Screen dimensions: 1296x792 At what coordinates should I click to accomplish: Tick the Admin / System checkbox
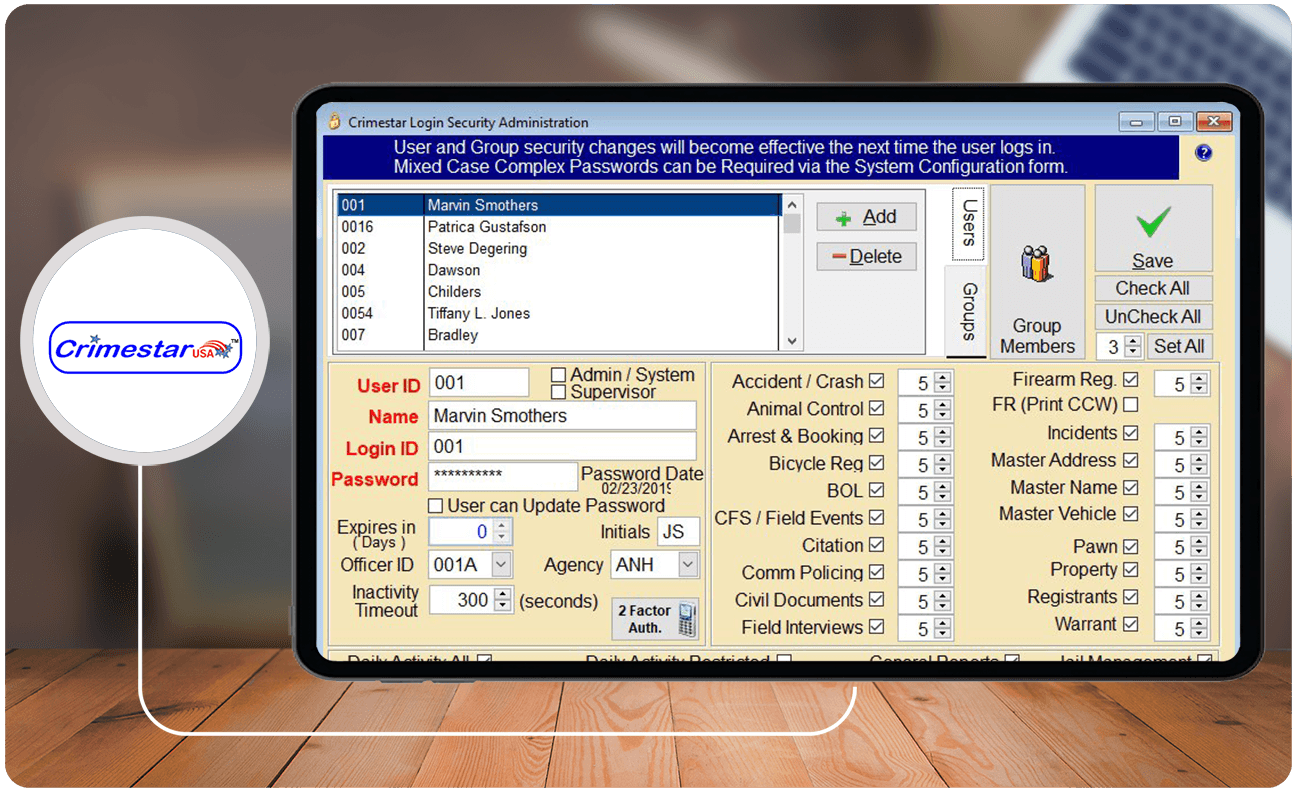pos(559,375)
